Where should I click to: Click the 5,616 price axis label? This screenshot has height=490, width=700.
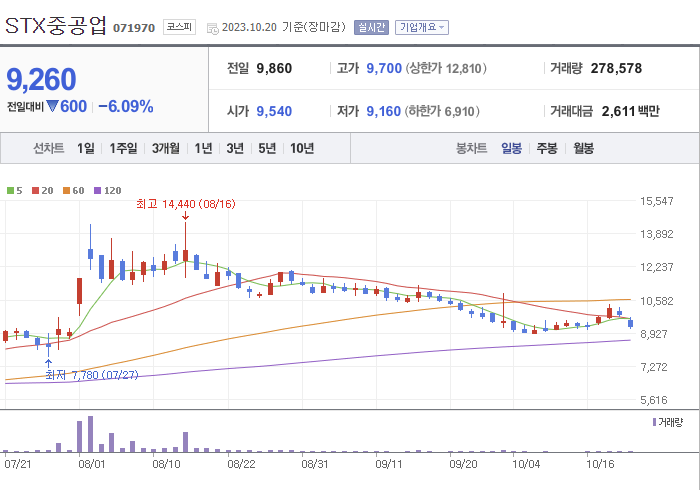(654, 400)
